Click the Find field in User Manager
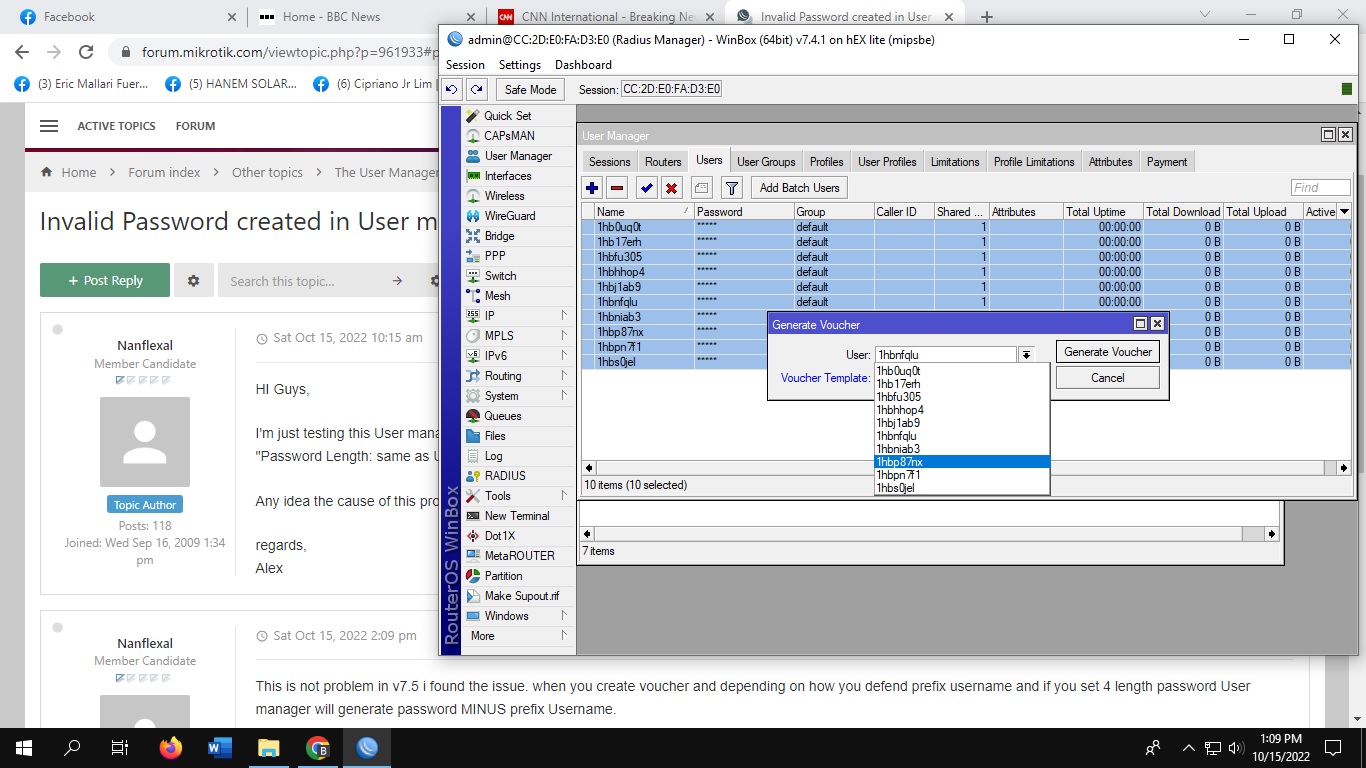 pos(1320,187)
